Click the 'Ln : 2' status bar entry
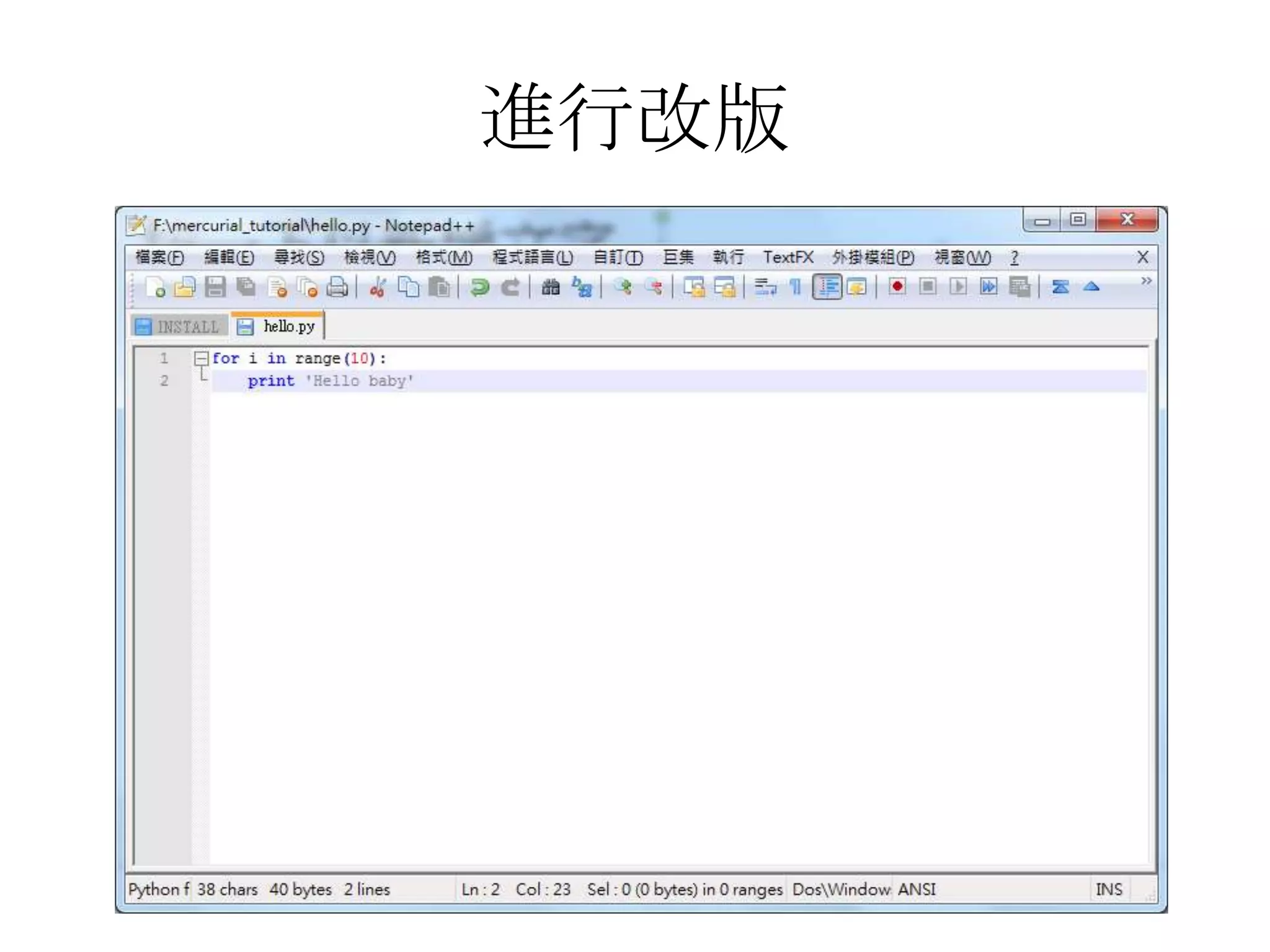The height and width of the screenshot is (952, 1270). point(481,889)
